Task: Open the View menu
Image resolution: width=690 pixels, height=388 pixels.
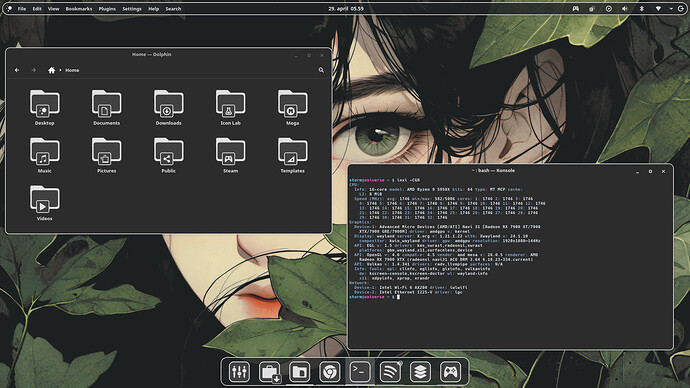Action: [53, 8]
